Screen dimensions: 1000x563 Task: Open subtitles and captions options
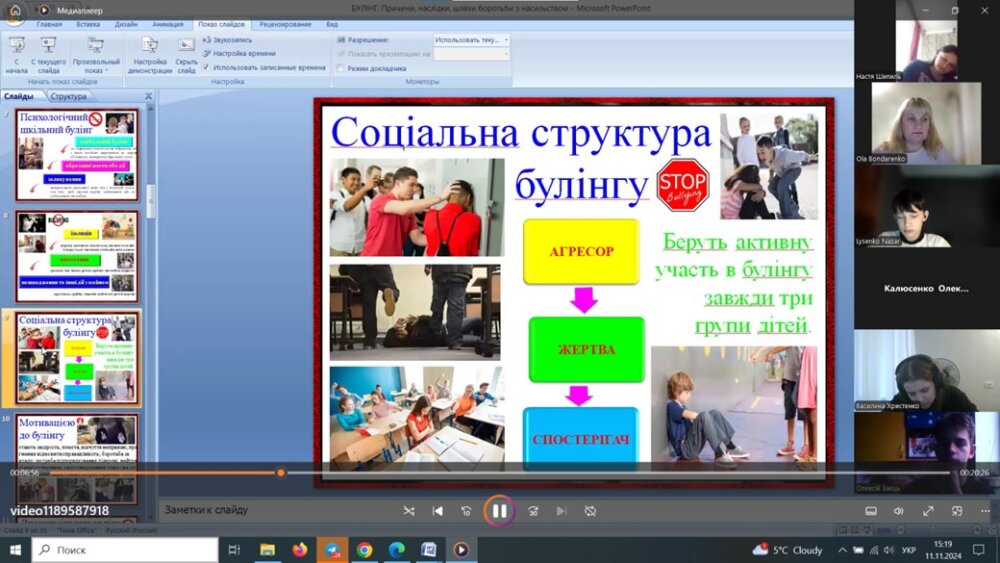click(871, 511)
